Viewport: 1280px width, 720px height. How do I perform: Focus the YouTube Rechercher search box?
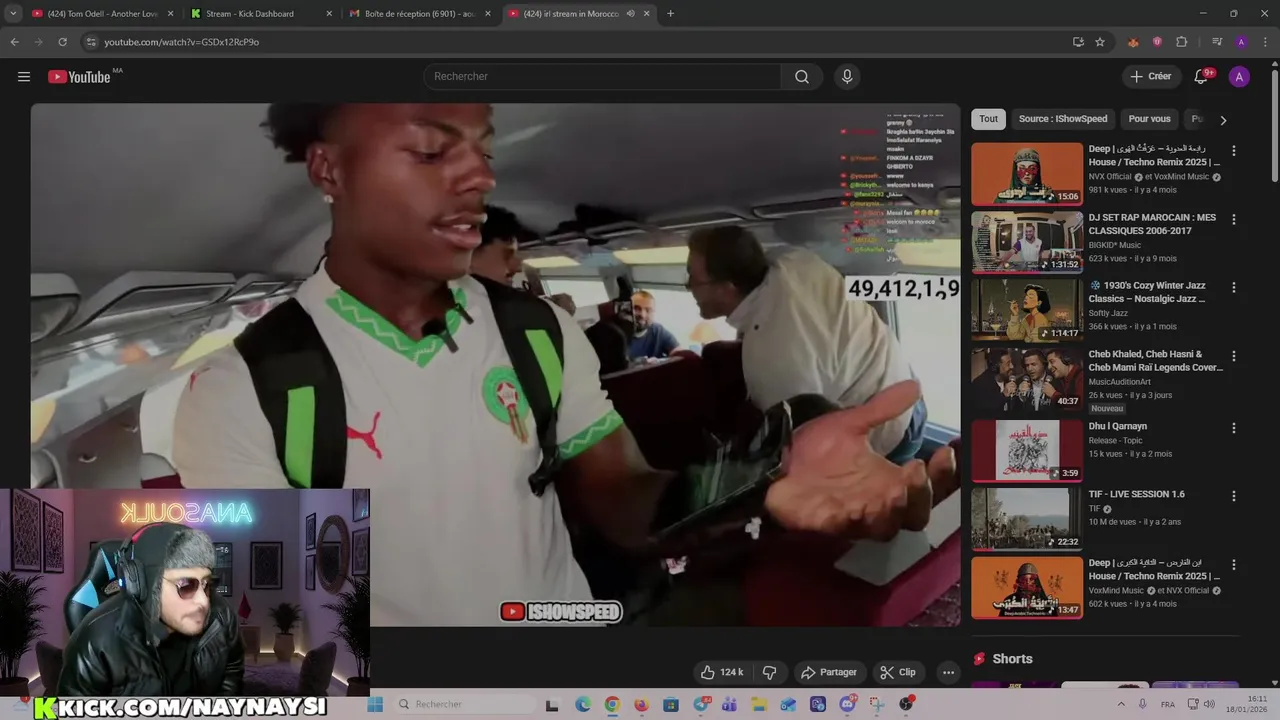click(603, 77)
